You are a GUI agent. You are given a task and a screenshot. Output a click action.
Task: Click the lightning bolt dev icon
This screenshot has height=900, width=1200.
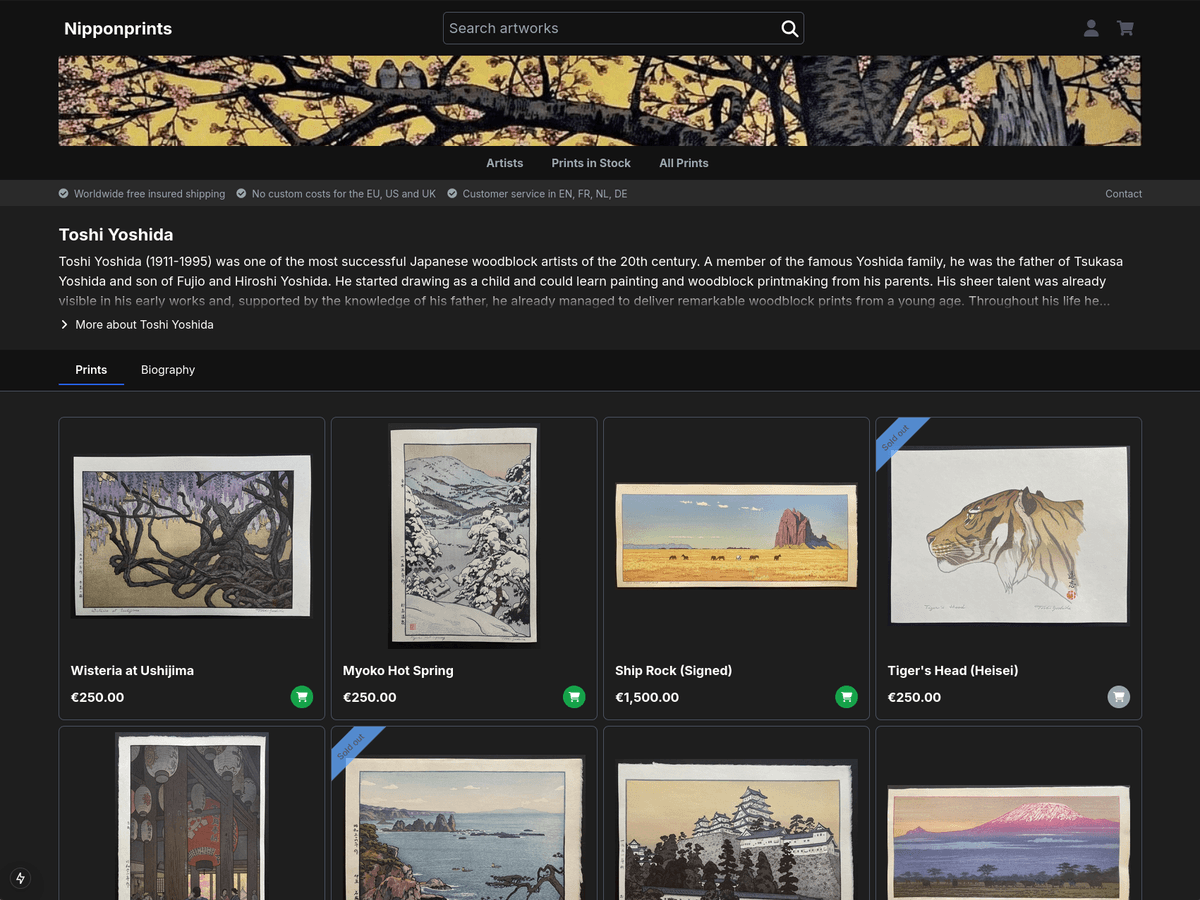coord(20,878)
